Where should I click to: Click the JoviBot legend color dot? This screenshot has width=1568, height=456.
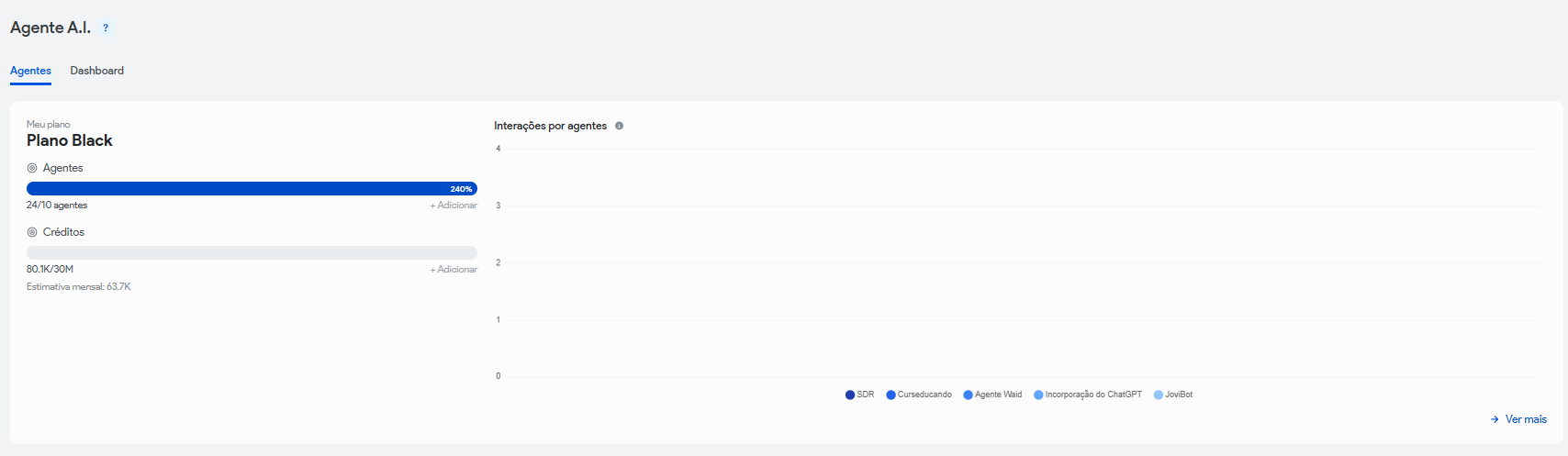pyautogui.click(x=1159, y=395)
